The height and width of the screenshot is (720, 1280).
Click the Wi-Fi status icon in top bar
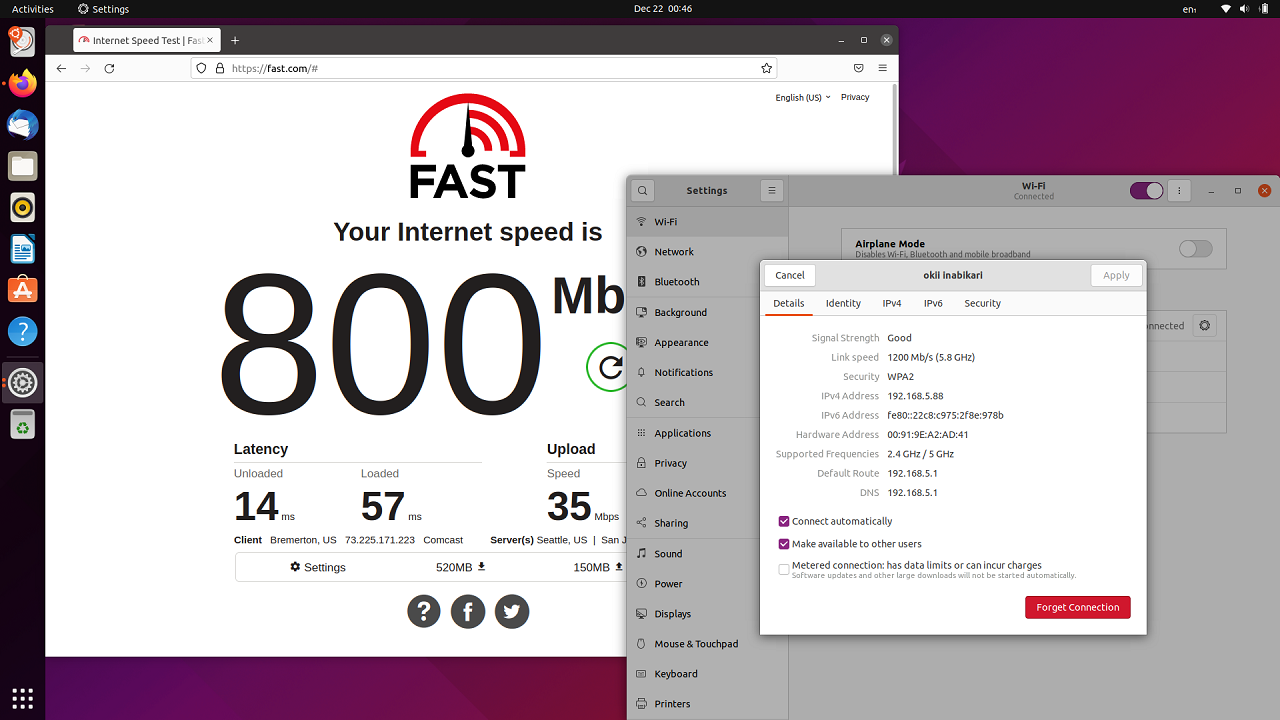click(x=1226, y=9)
